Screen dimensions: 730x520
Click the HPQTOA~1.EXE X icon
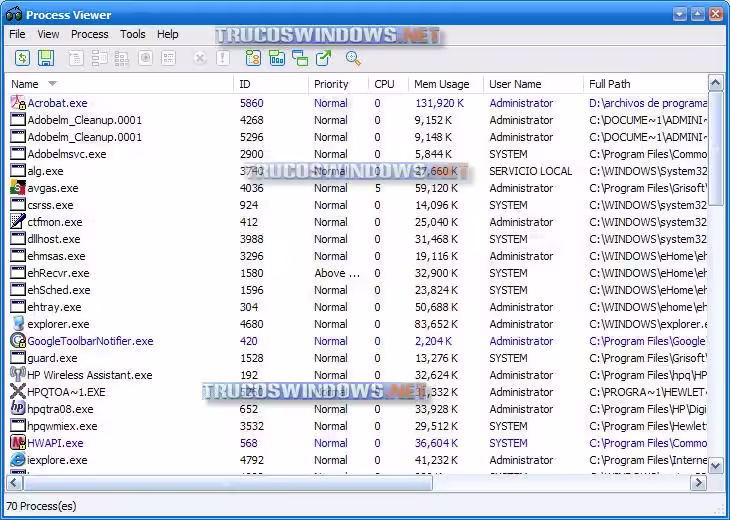pos(18,392)
